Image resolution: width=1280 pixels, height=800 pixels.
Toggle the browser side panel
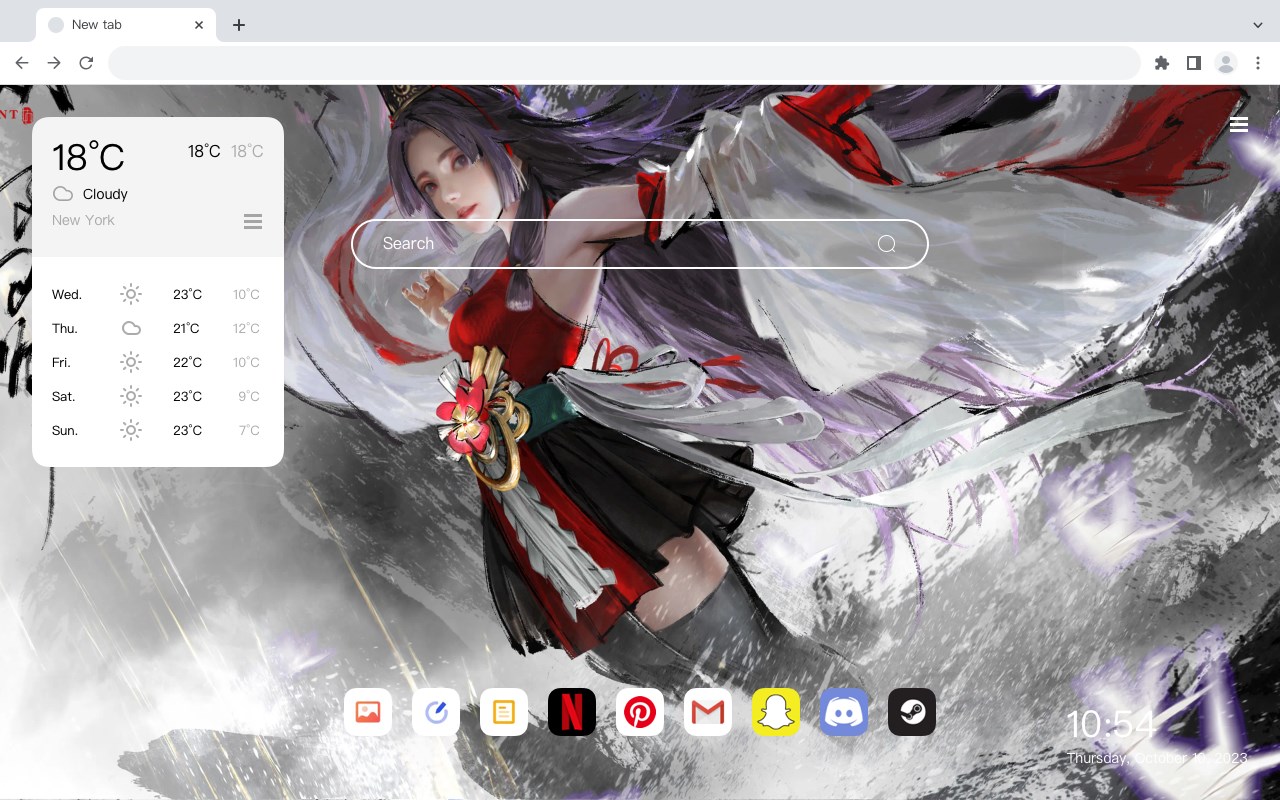pyautogui.click(x=1193, y=63)
